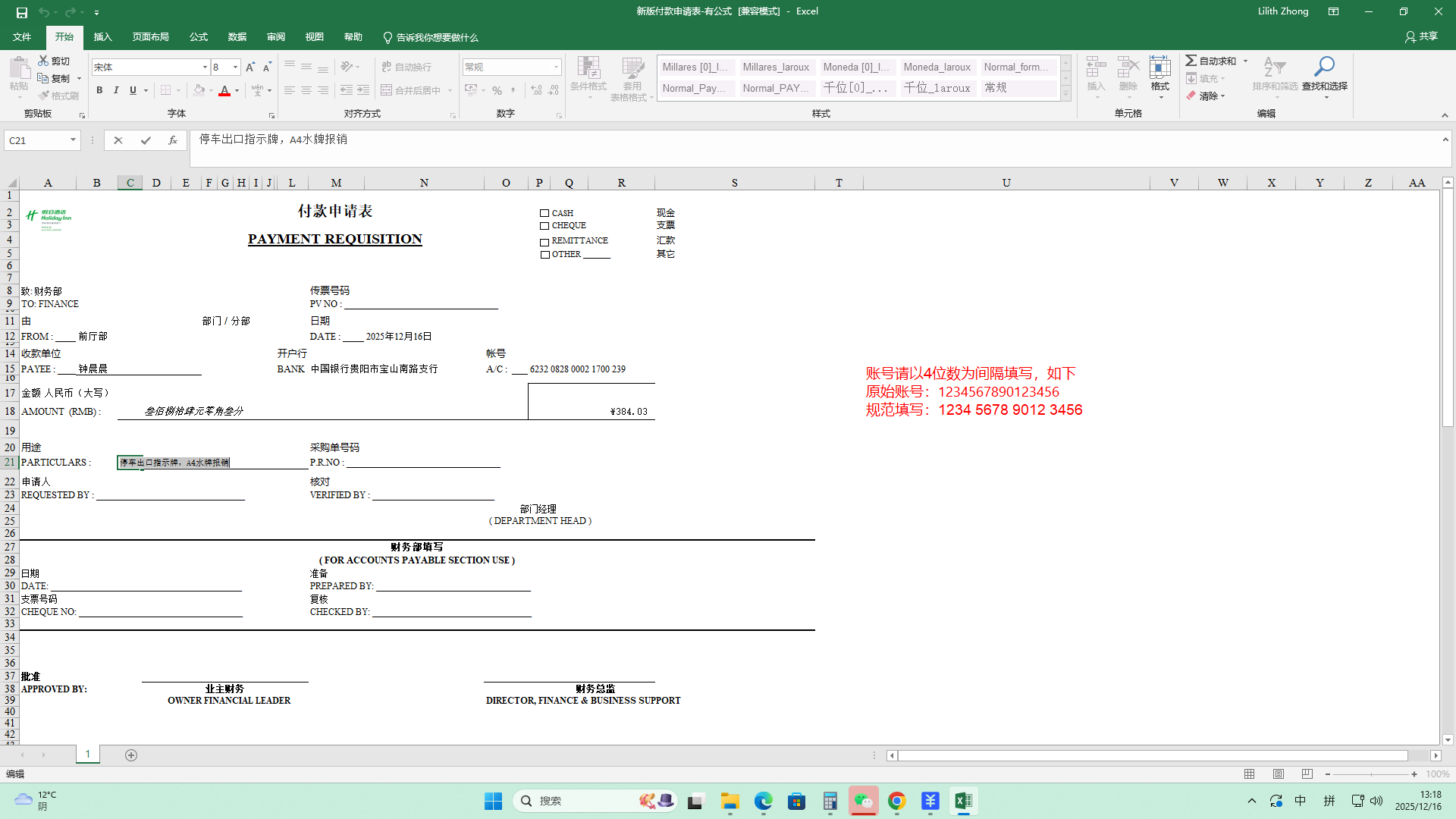This screenshot has width=1456, height=819.
Task: Expand the number format dropdown
Action: coord(556,67)
